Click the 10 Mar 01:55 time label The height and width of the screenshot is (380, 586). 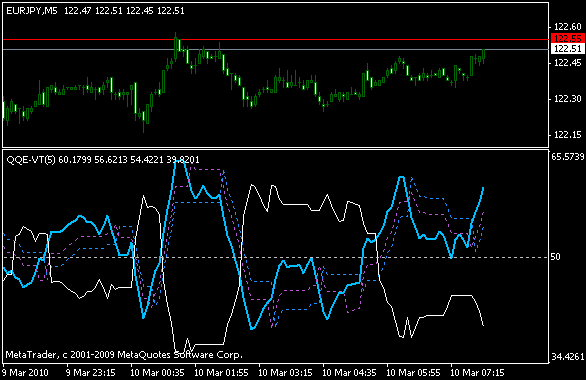point(222,373)
